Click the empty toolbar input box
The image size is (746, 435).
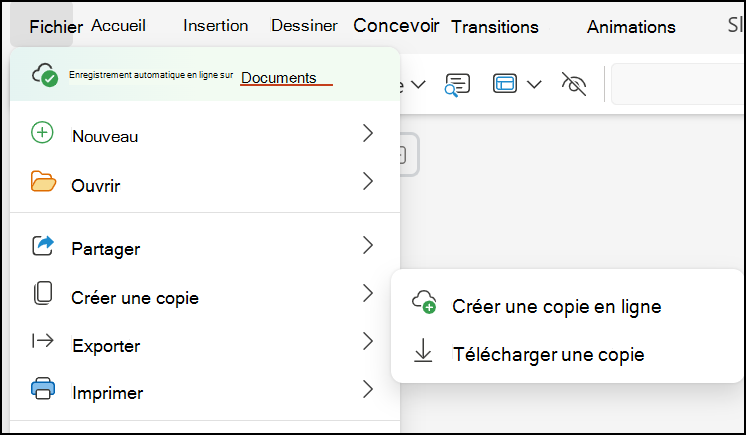point(678,84)
